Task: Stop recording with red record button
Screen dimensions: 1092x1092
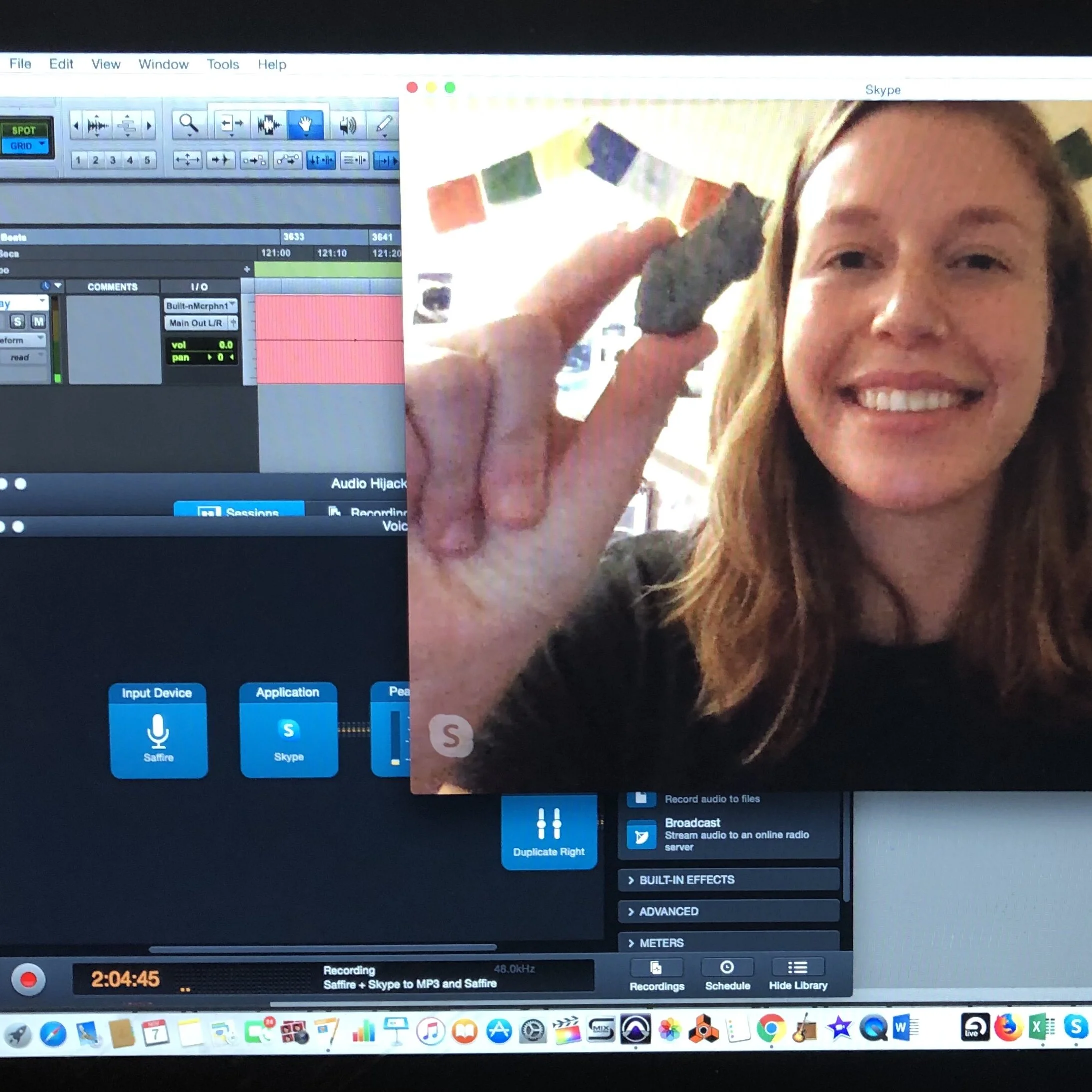Action: pyautogui.click(x=28, y=979)
